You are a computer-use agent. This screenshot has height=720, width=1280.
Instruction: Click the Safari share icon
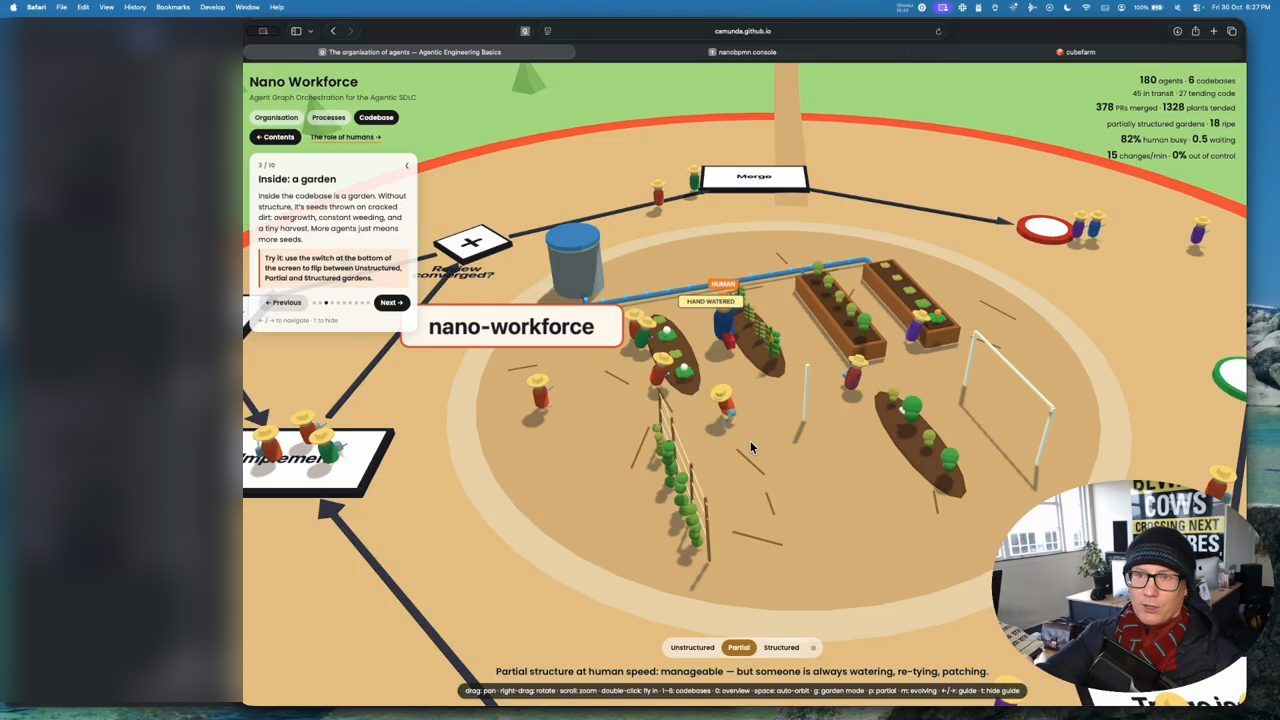pyautogui.click(x=1195, y=31)
